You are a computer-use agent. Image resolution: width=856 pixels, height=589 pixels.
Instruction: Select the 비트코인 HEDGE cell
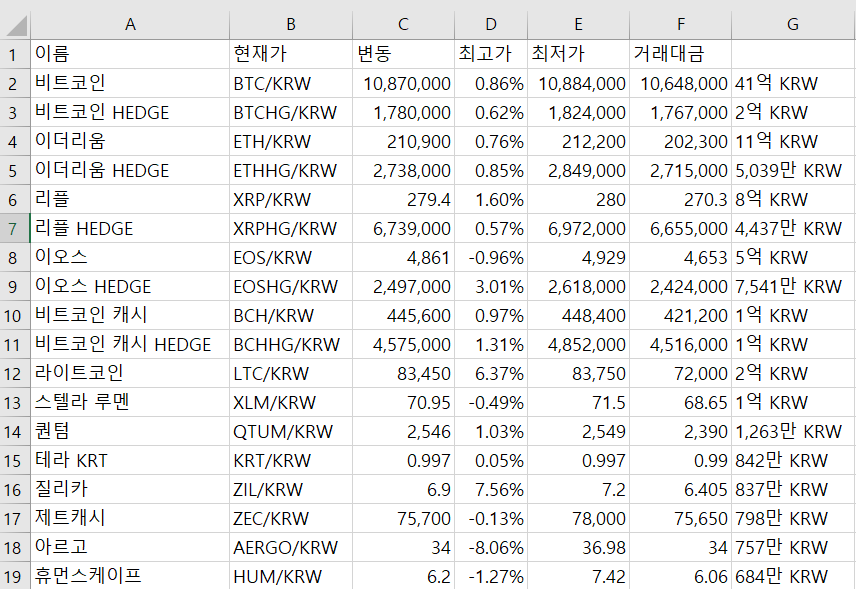tap(130, 112)
